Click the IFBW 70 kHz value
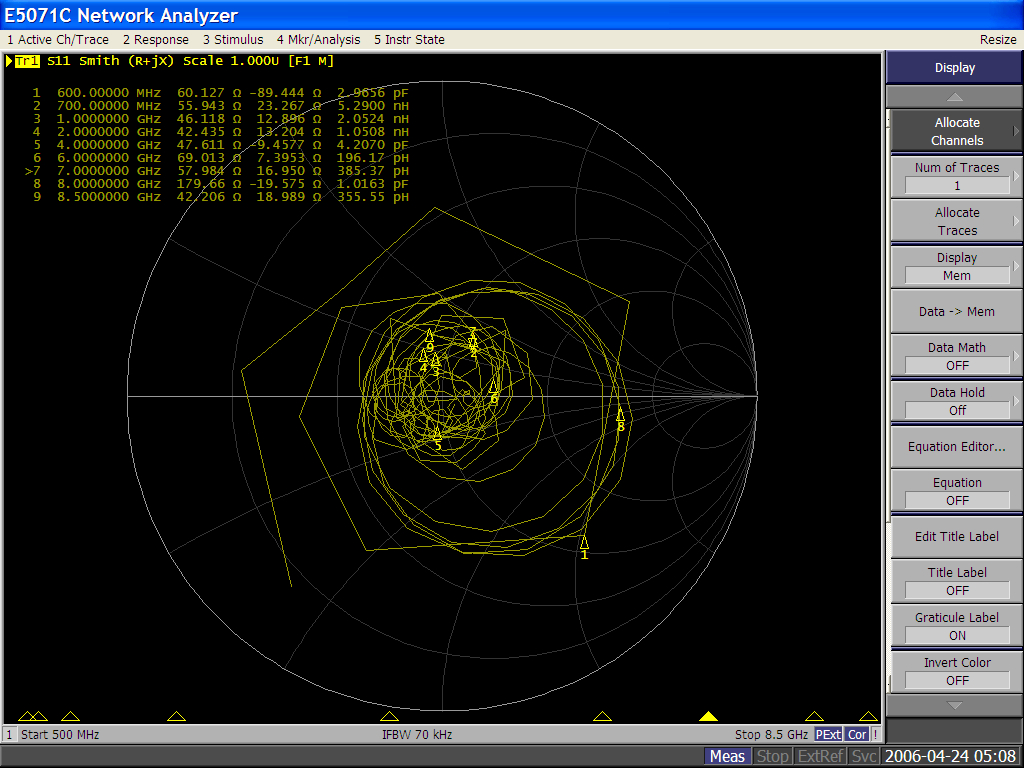This screenshot has width=1024, height=768. pyautogui.click(x=417, y=735)
